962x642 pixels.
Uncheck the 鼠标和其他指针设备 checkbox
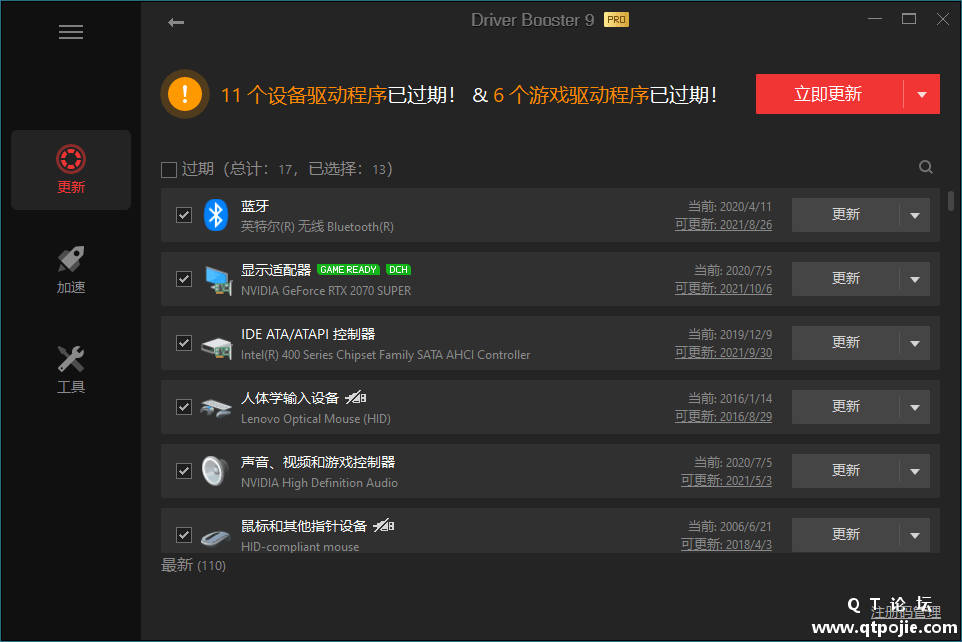[183, 535]
